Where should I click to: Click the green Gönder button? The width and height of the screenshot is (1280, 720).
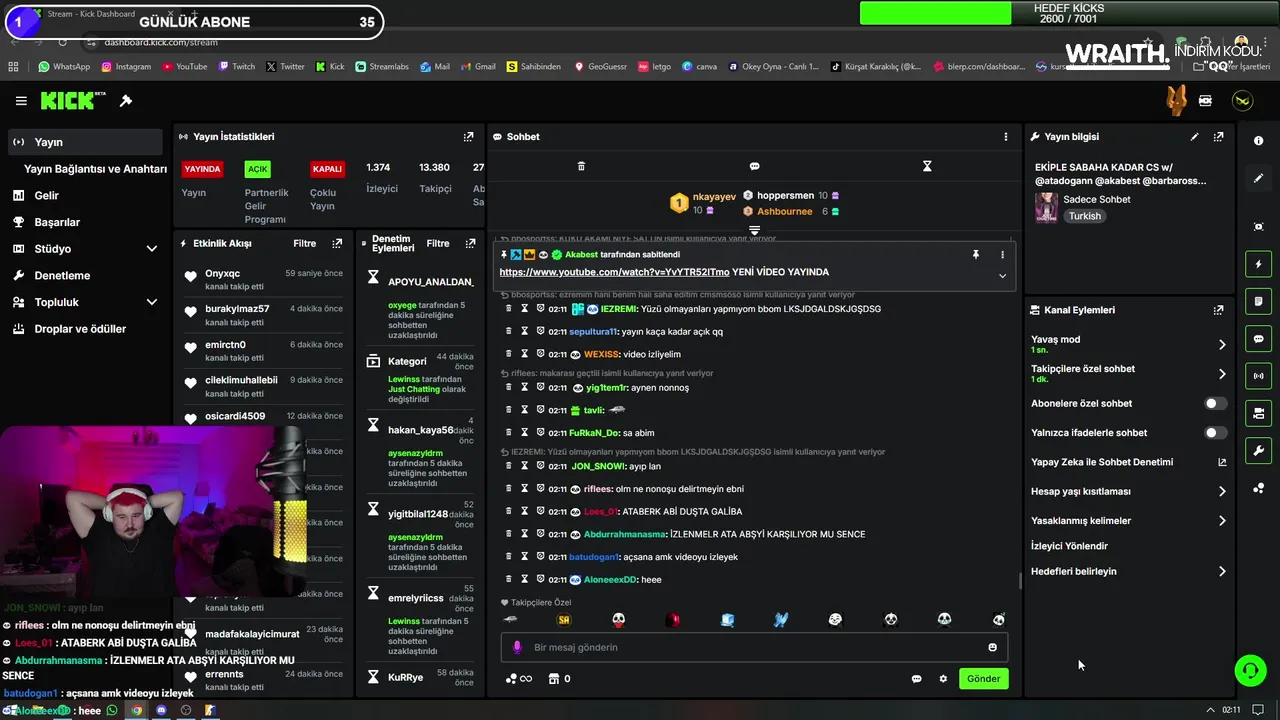pyautogui.click(x=983, y=679)
